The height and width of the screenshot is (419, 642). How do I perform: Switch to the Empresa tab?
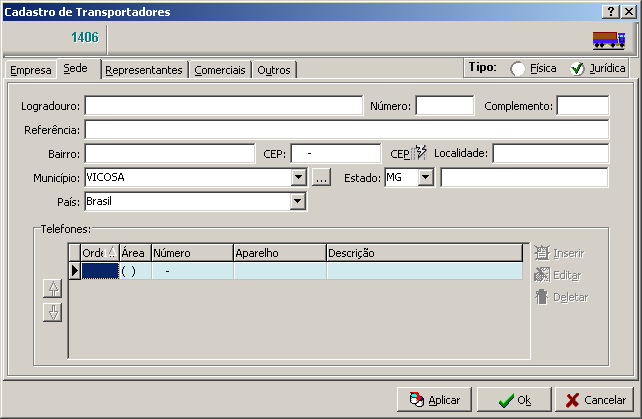click(30, 70)
